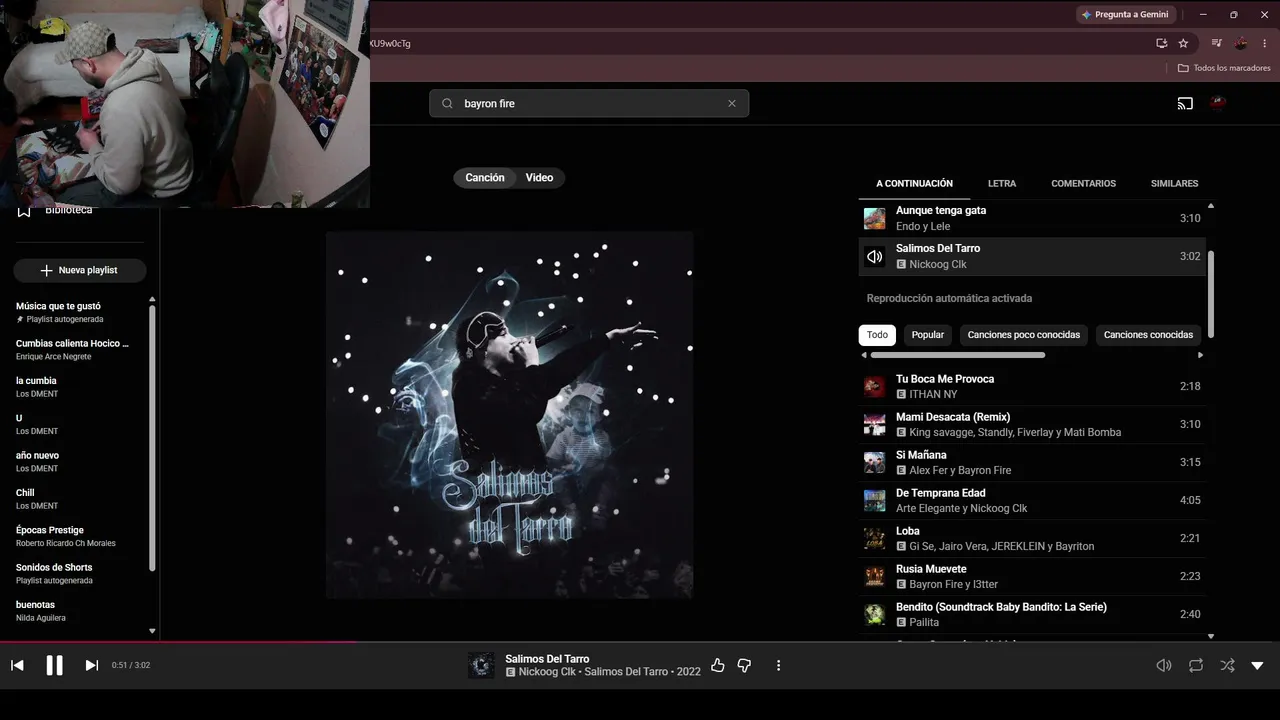Click the now-playing thumbnail in player bar
The width and height of the screenshot is (1280, 720).
tap(481, 665)
